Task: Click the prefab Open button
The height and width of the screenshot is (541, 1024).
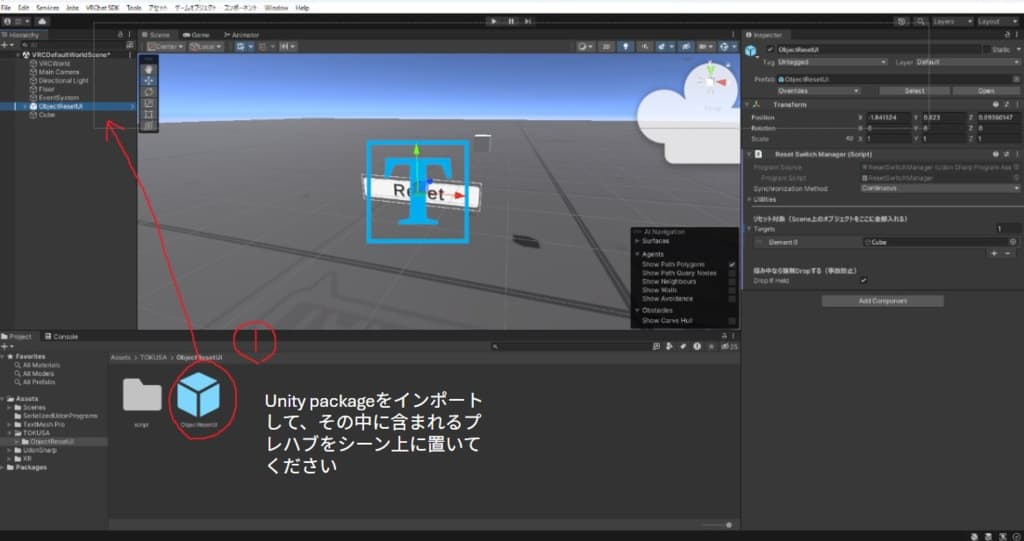Action: pos(986,91)
